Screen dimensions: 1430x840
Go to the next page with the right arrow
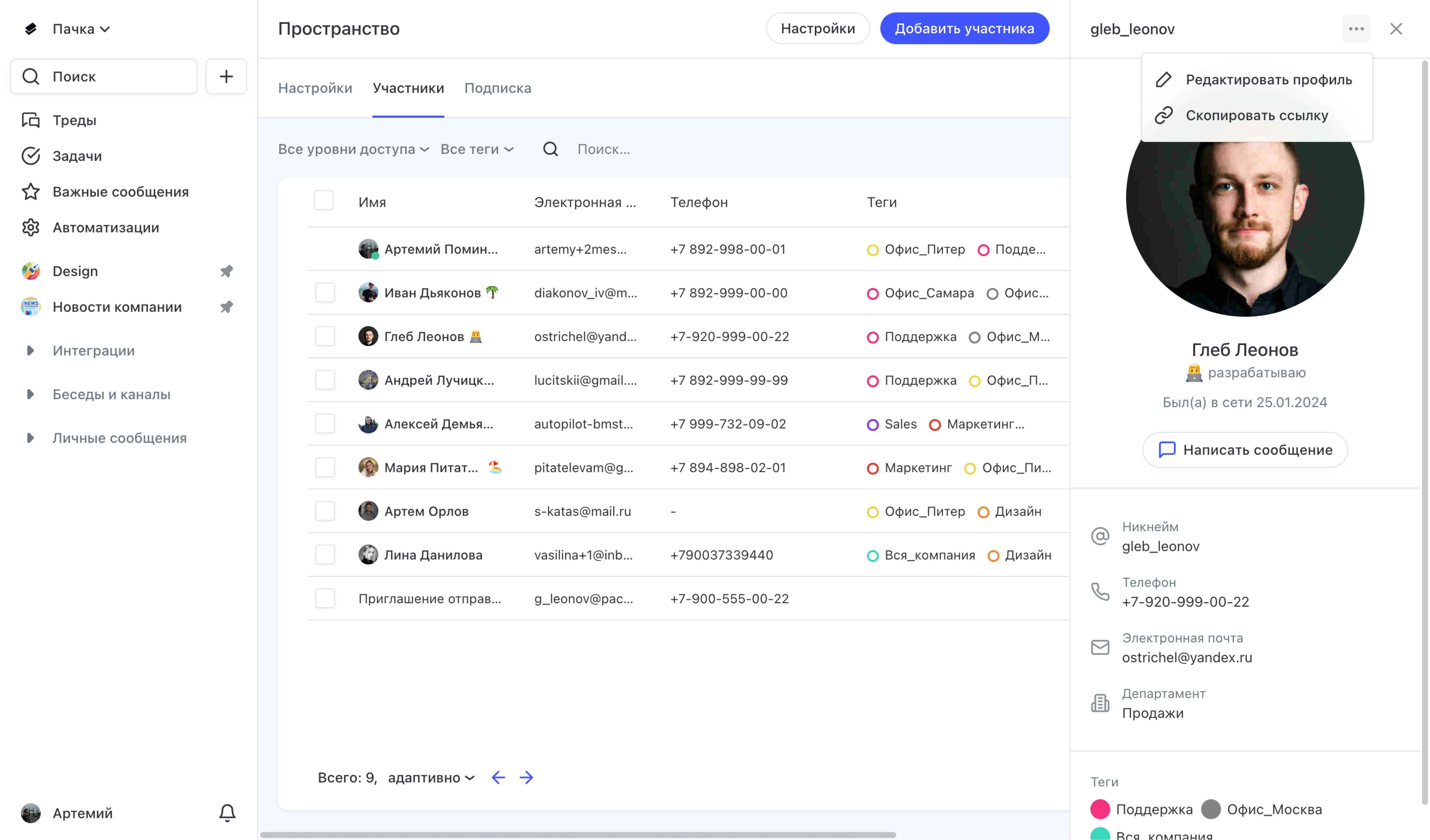[x=527, y=778]
